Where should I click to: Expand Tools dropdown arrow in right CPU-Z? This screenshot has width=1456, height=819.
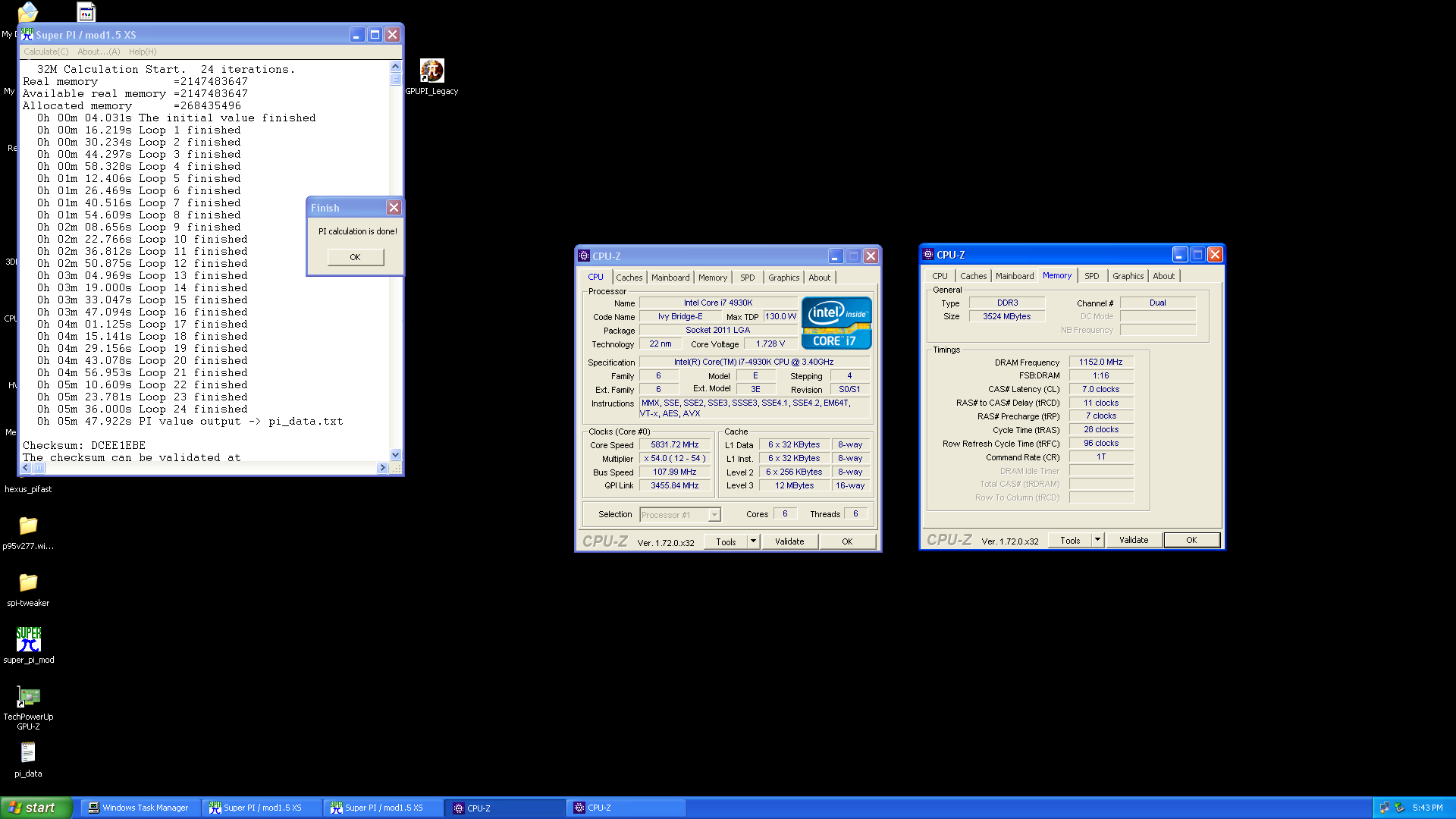pos(1097,540)
